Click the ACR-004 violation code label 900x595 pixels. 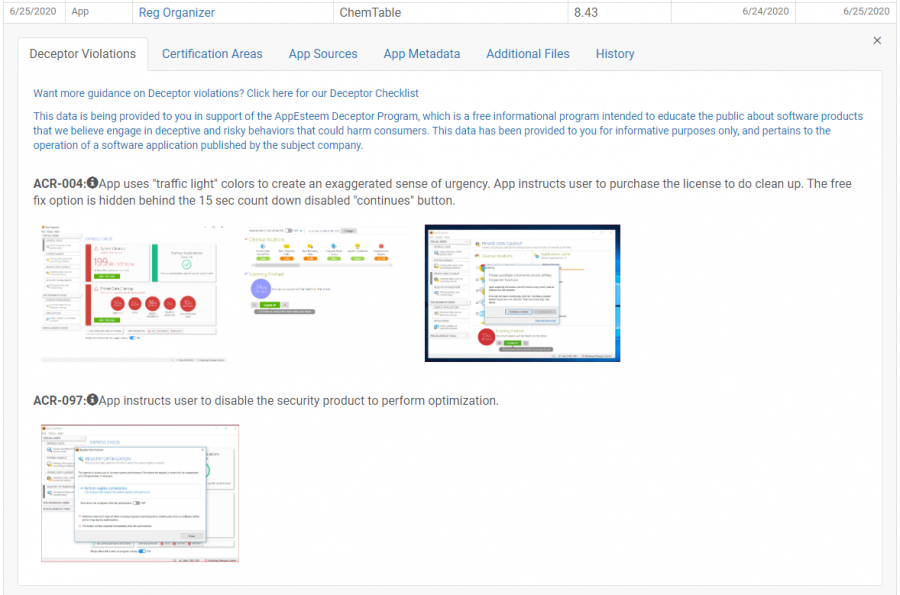[x=59, y=184]
